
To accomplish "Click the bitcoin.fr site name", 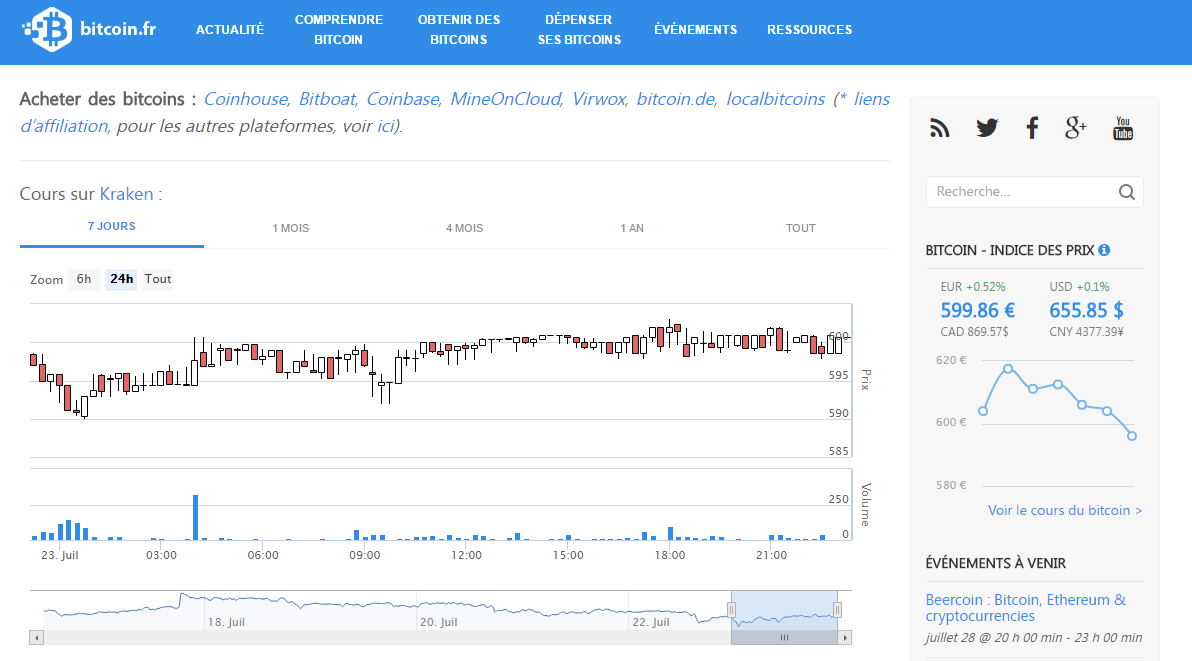I will pos(119,29).
